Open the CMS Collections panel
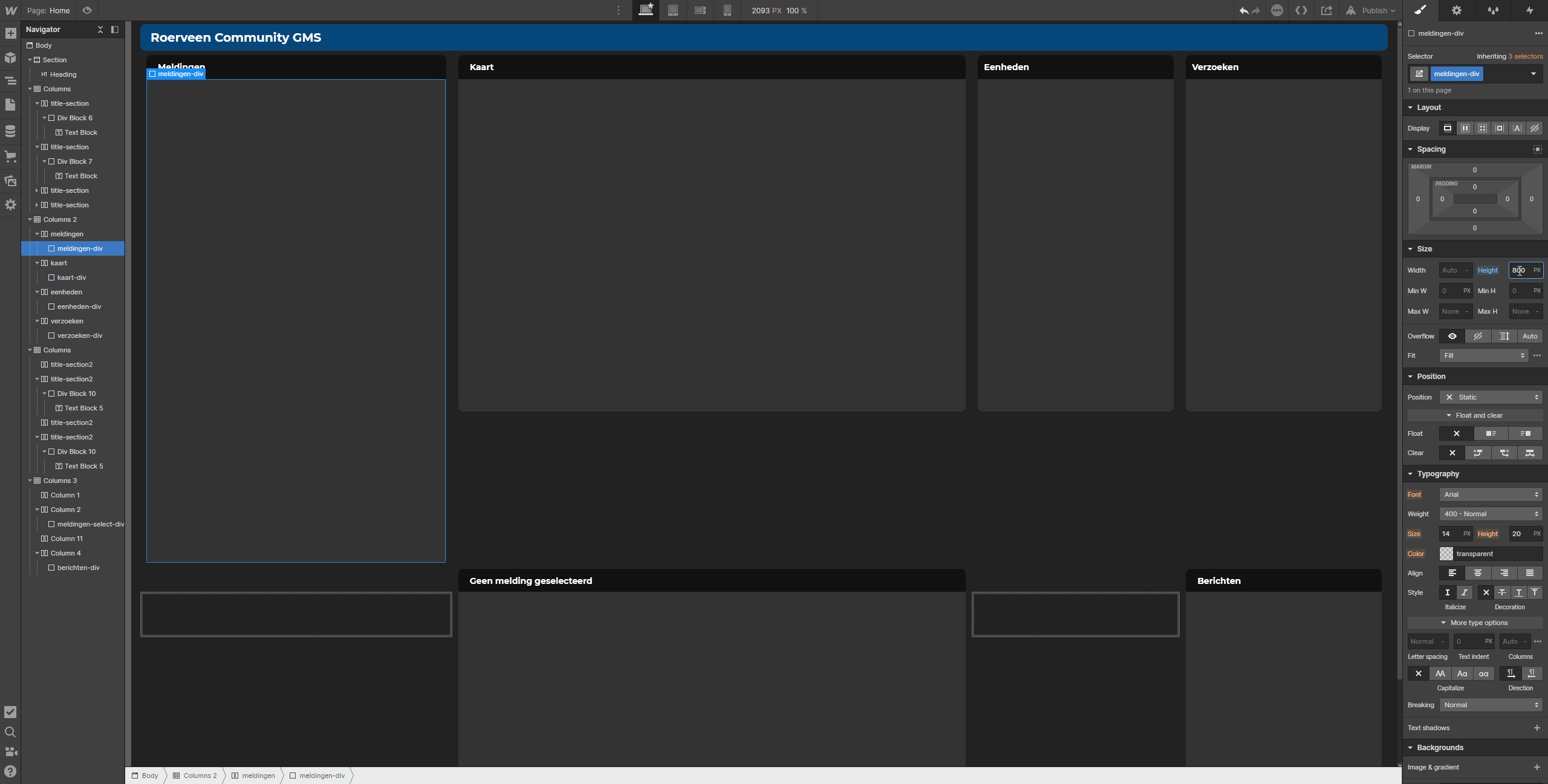1548x784 pixels. pos(10,131)
